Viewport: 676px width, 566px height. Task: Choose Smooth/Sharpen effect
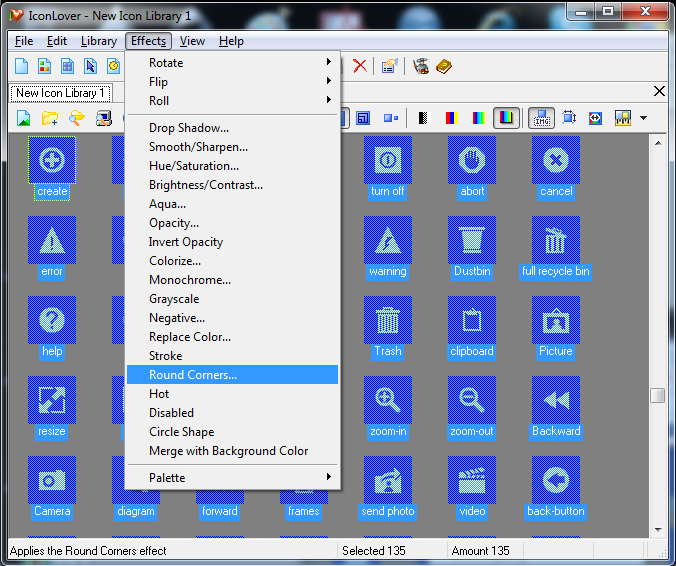pos(232,147)
